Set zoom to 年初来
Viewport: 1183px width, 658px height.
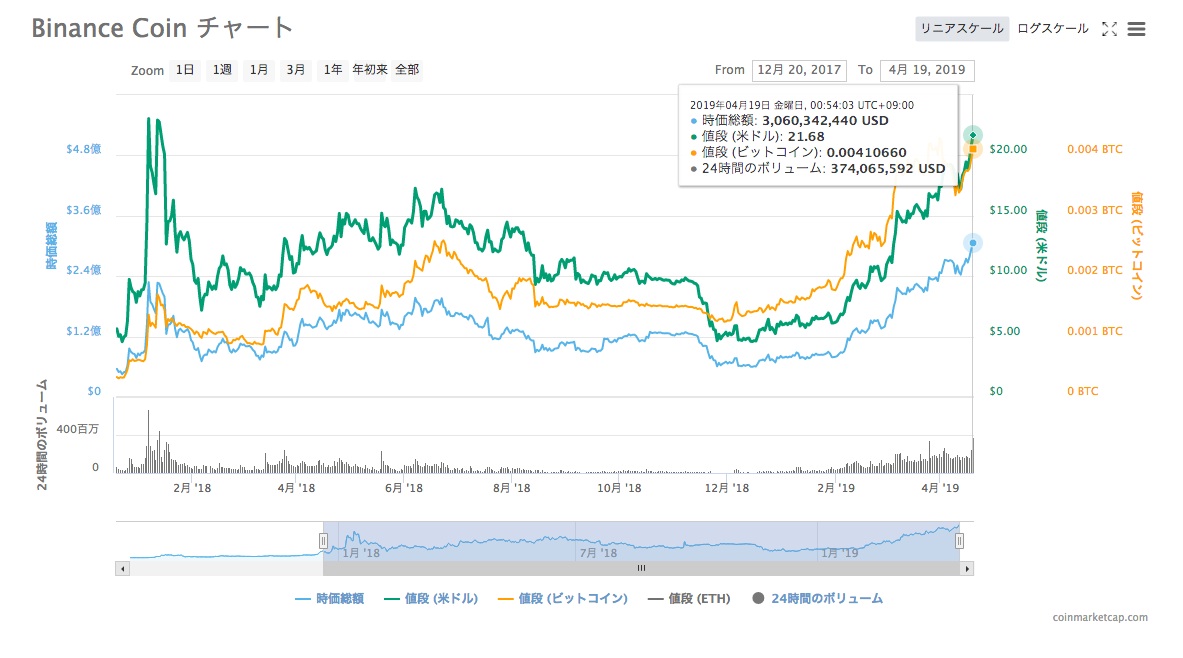point(370,69)
